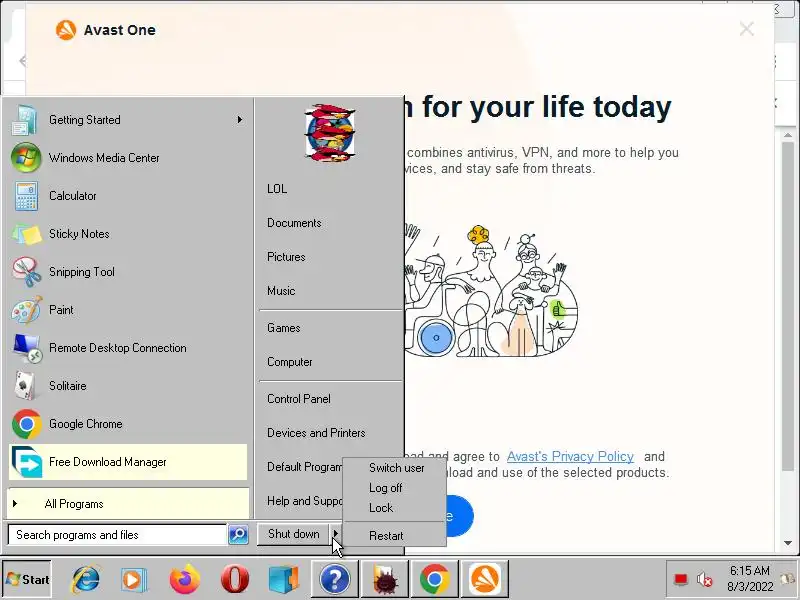Click the muted volume tray icon
Image resolution: width=800 pixels, height=600 pixels.
tap(705, 580)
